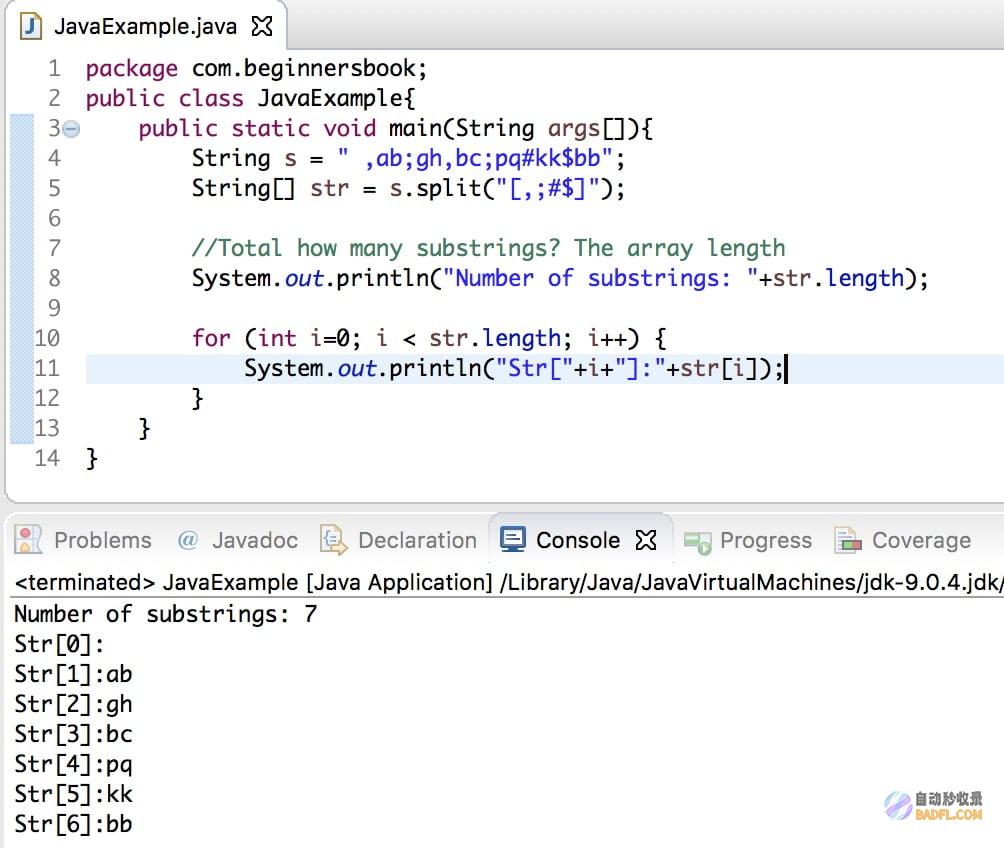Viewport: 1004px width, 848px height.
Task: Click console output 'Number of substrings: 7'
Action: [x=166, y=614]
